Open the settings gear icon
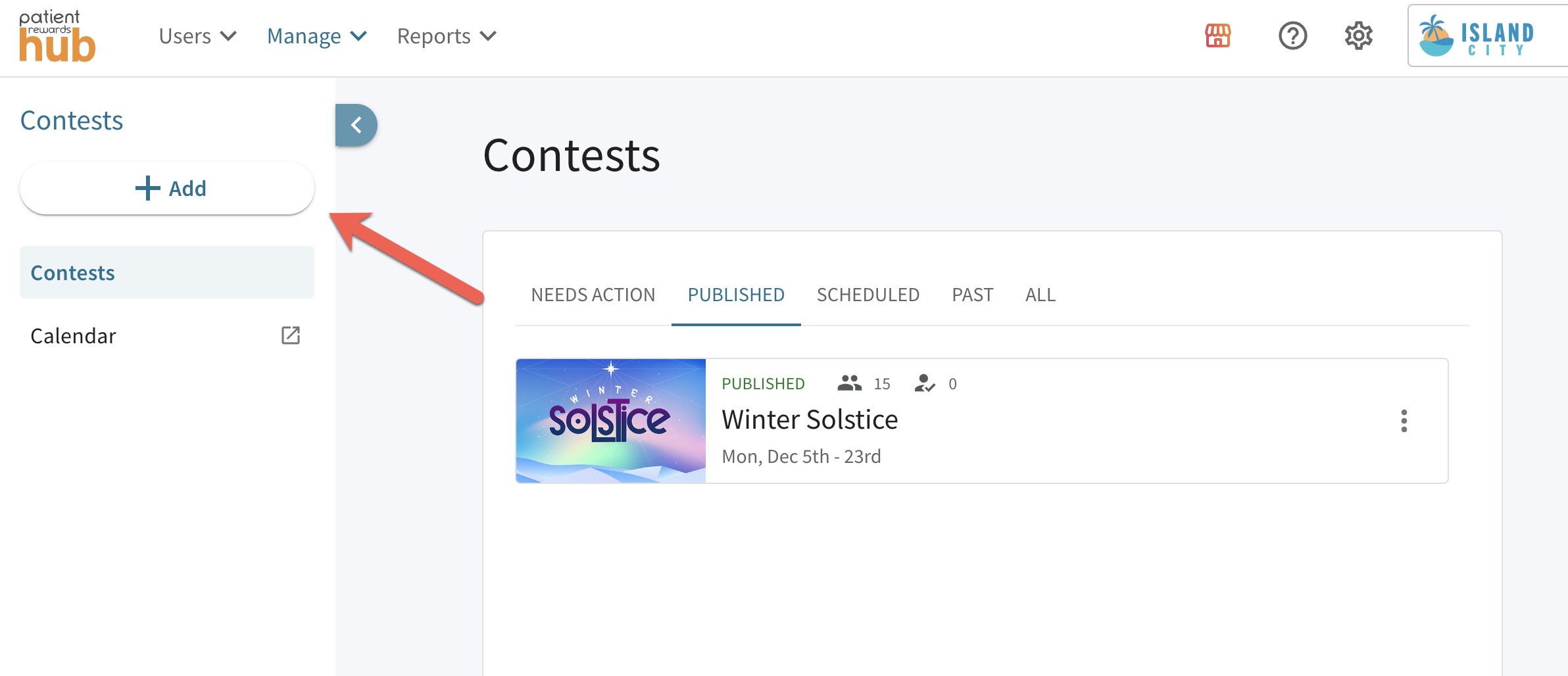 [x=1358, y=36]
